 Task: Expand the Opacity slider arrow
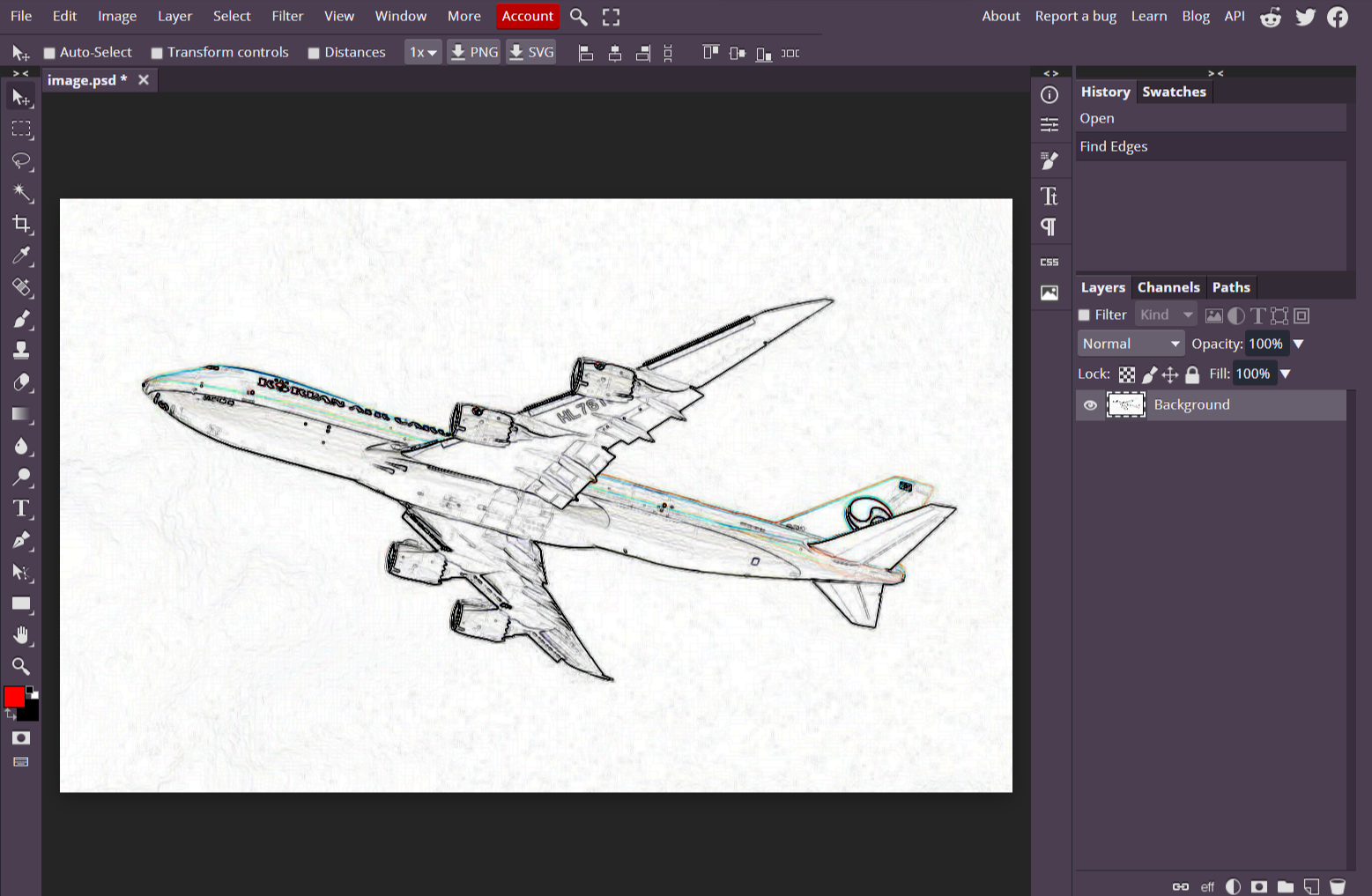1298,344
